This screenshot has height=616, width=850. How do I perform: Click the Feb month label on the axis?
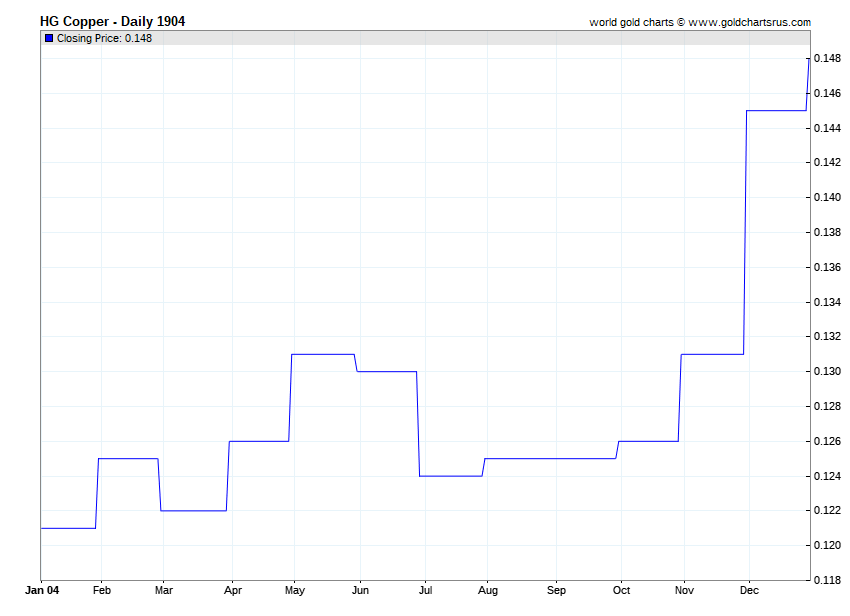(101, 591)
